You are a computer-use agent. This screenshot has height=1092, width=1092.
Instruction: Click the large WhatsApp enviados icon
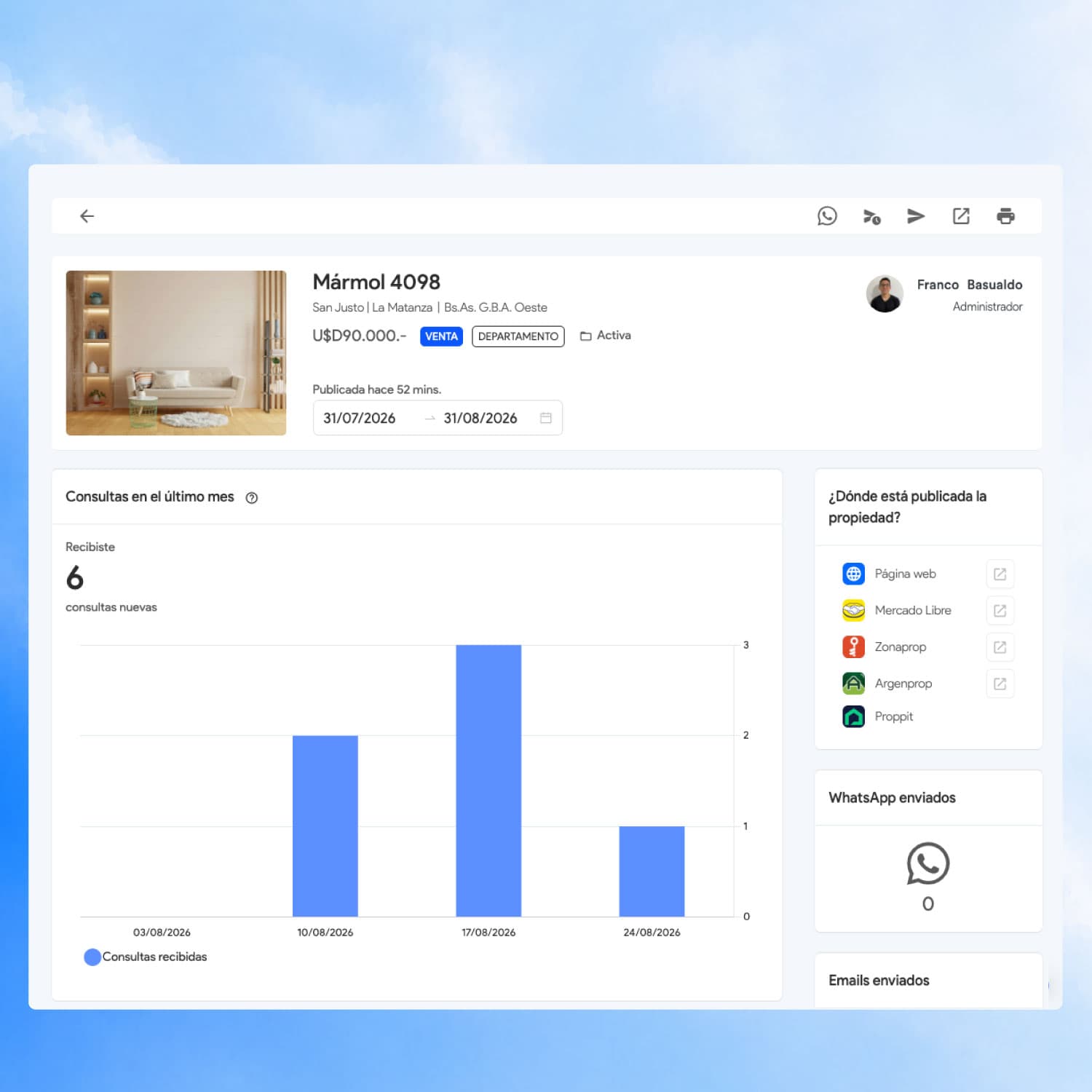[928, 863]
